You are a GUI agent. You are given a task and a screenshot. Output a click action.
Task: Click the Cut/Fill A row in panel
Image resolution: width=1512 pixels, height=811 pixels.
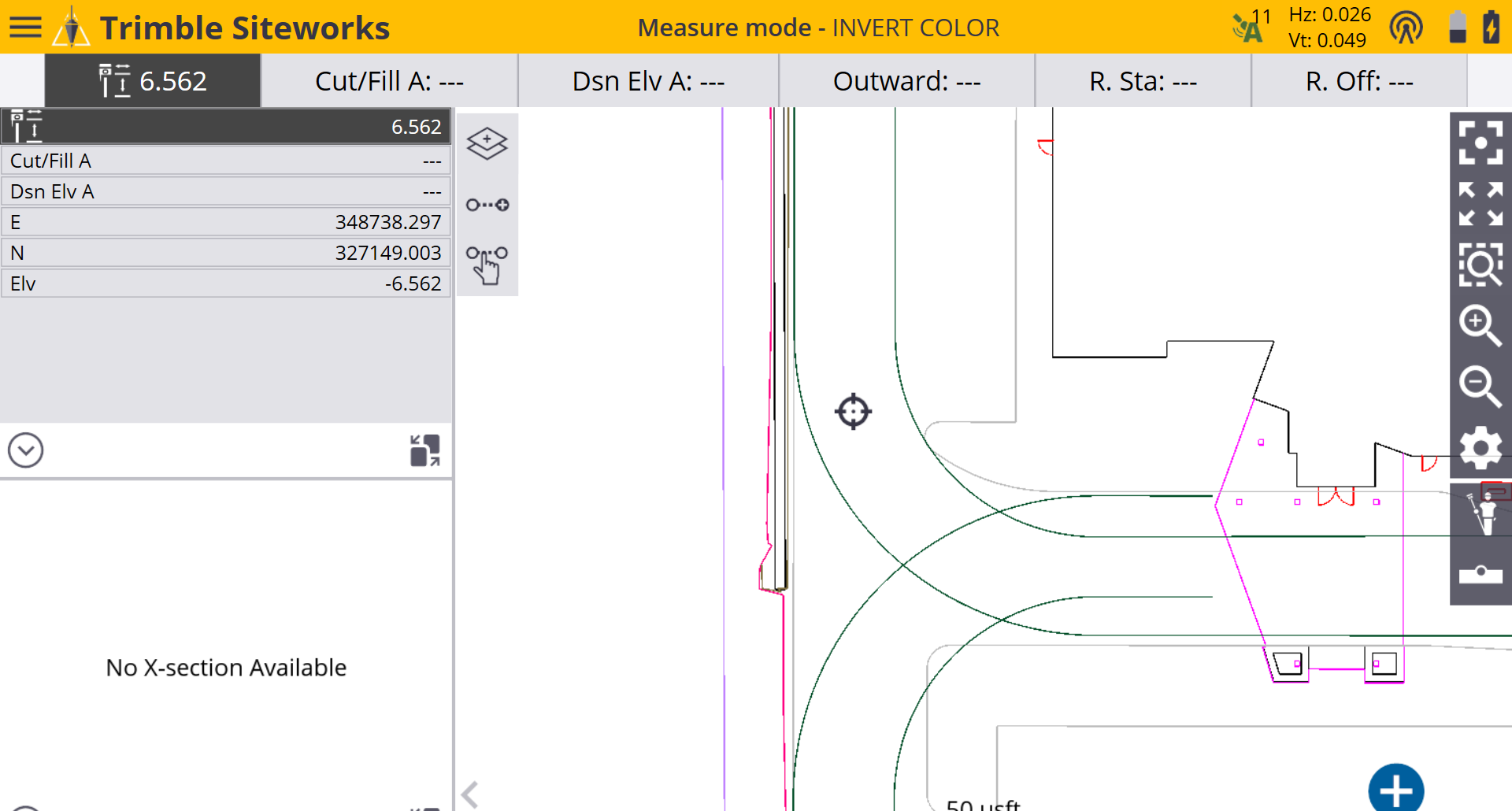225,161
